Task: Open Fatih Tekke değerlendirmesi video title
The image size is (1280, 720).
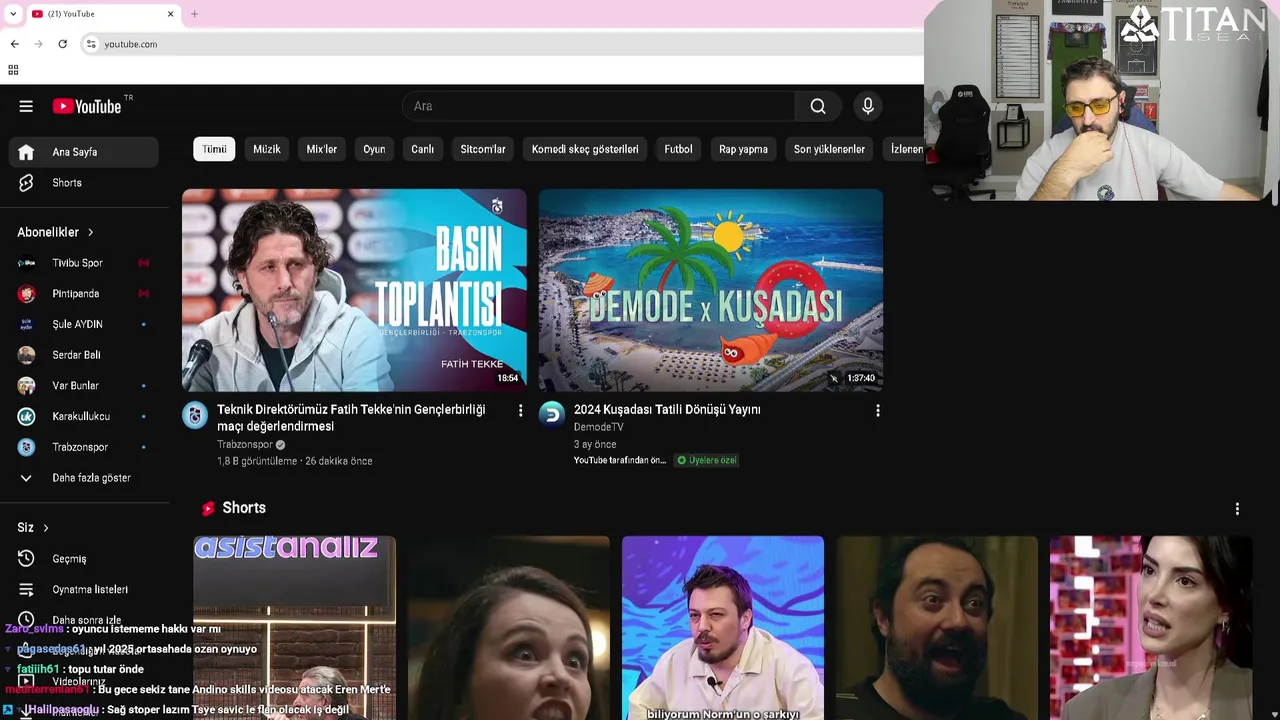Action: [x=351, y=418]
